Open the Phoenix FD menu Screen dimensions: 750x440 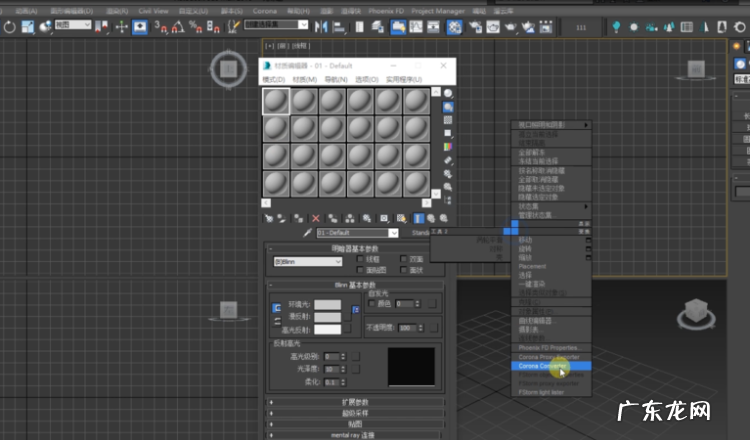[386, 11]
